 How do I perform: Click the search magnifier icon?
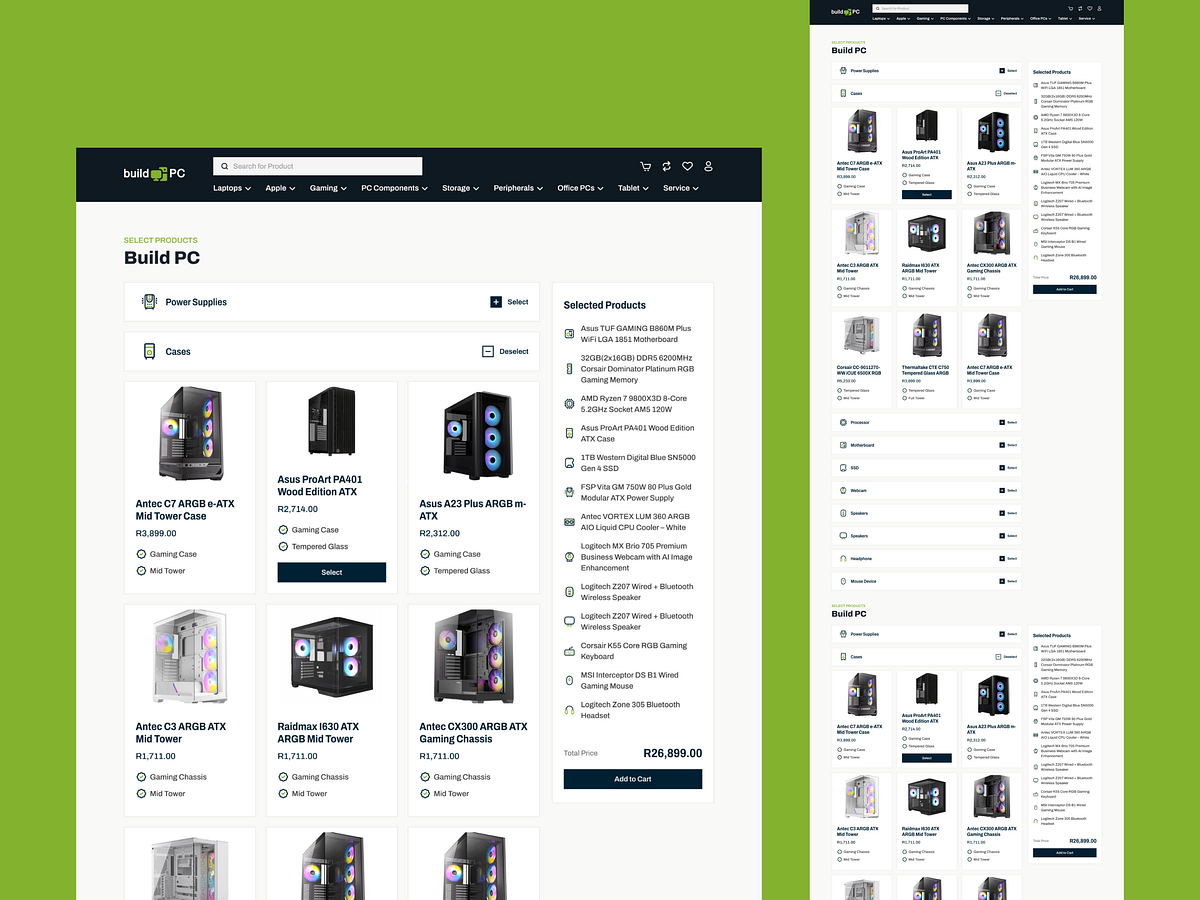click(x=226, y=166)
